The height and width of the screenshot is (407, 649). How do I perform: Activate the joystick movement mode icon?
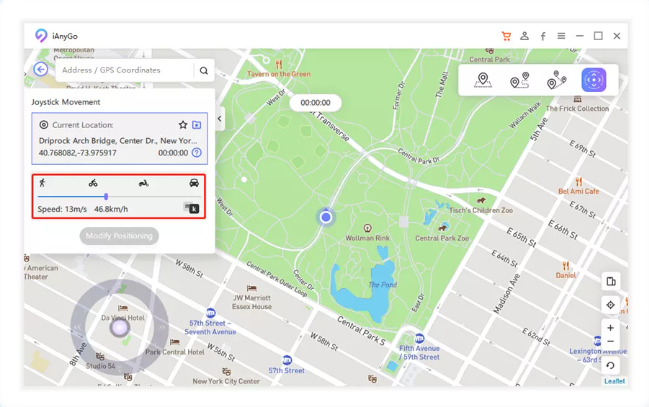(x=594, y=81)
